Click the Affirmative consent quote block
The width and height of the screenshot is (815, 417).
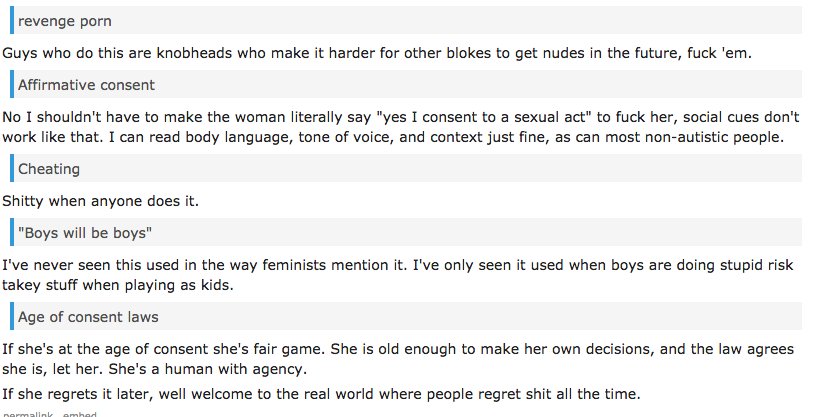405,84
